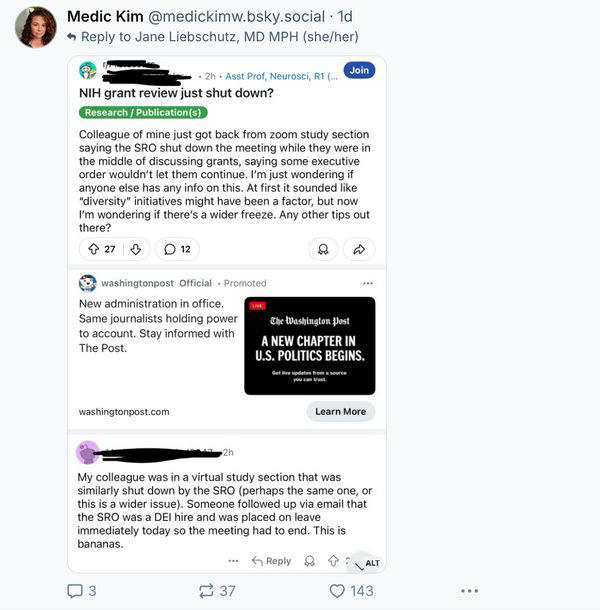
Task: Open the Washington Post ad thumbnail
Action: tap(310, 346)
